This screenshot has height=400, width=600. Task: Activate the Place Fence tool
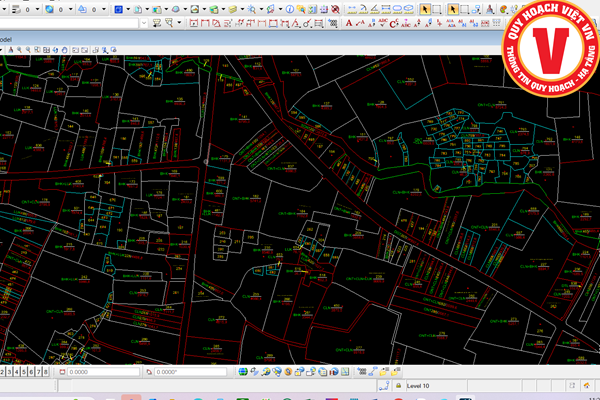click(x=439, y=8)
